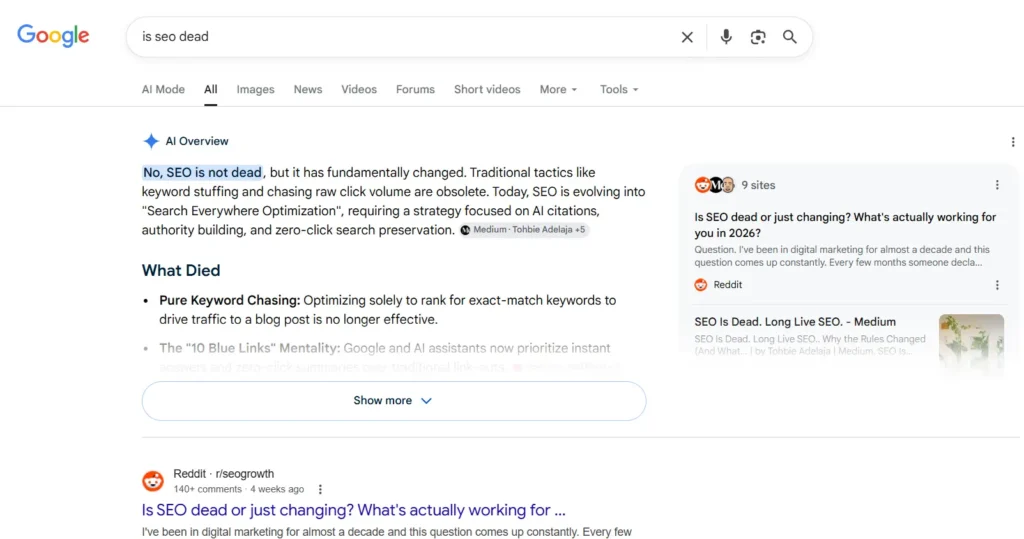Viewport: 1024px width, 539px height.
Task: Start voice search with the microphone icon
Action: (x=726, y=37)
